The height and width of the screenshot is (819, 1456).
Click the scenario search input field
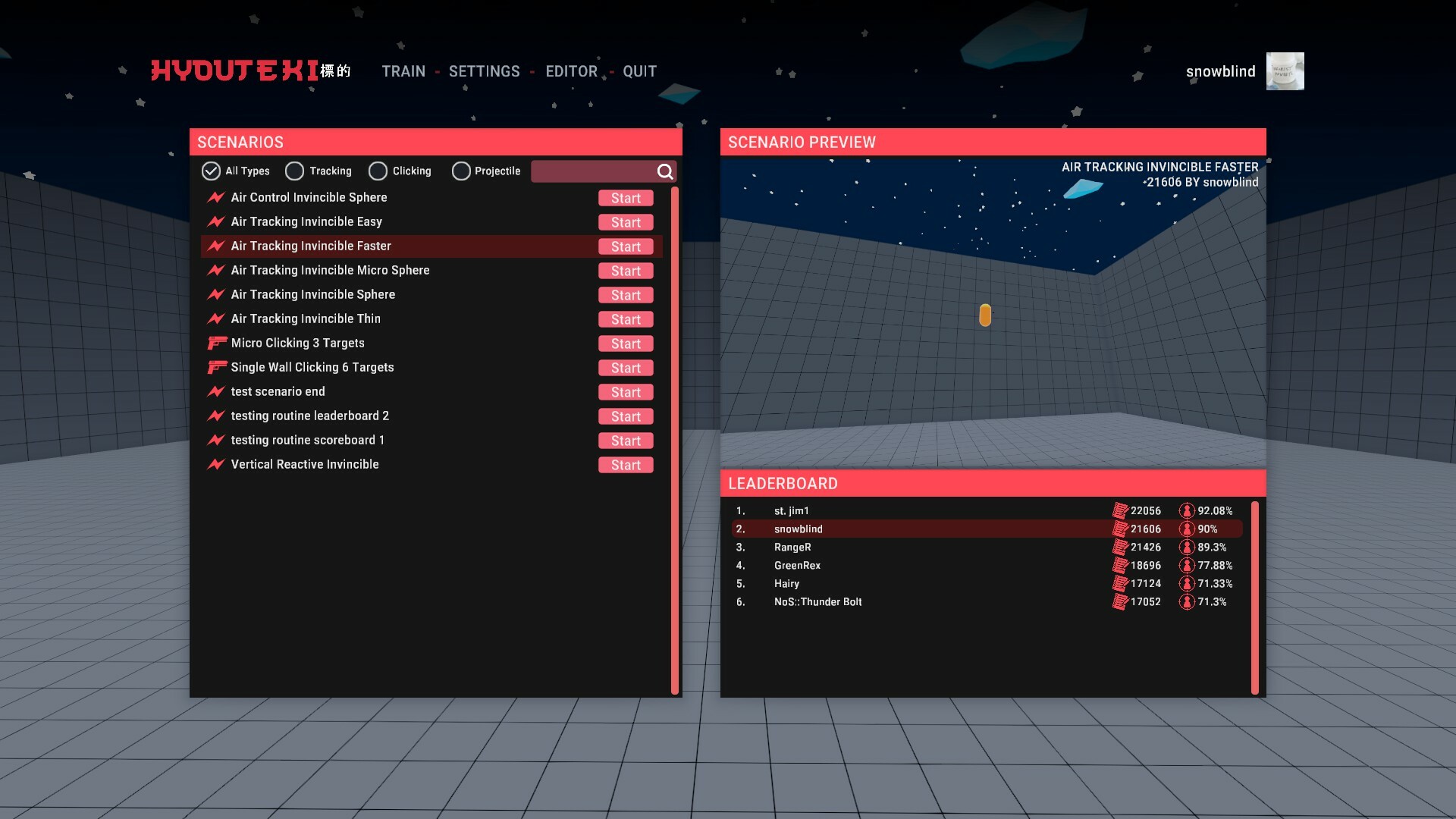[591, 171]
